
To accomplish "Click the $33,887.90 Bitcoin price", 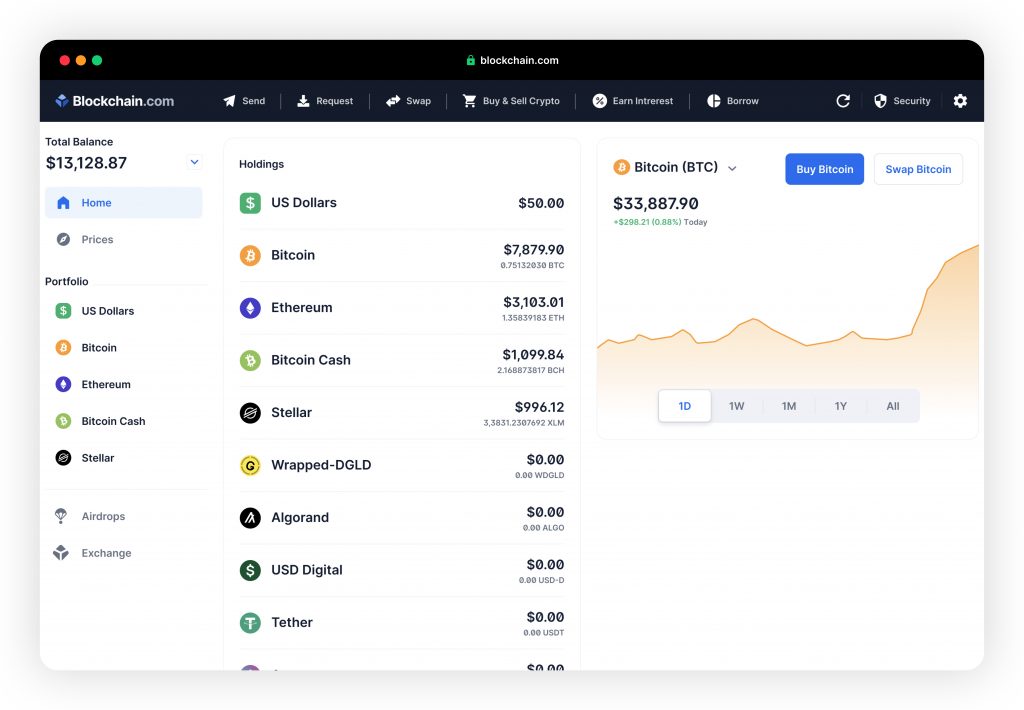I will (656, 204).
